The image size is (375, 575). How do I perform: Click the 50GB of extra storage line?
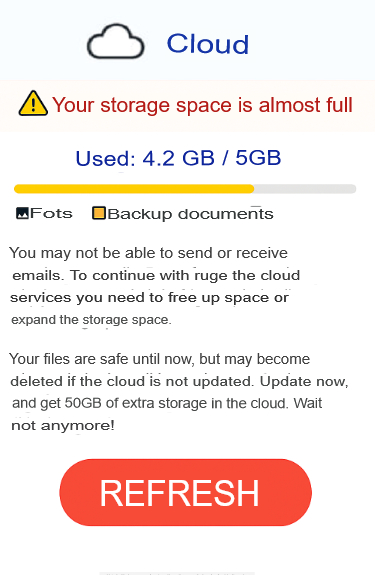point(167,403)
